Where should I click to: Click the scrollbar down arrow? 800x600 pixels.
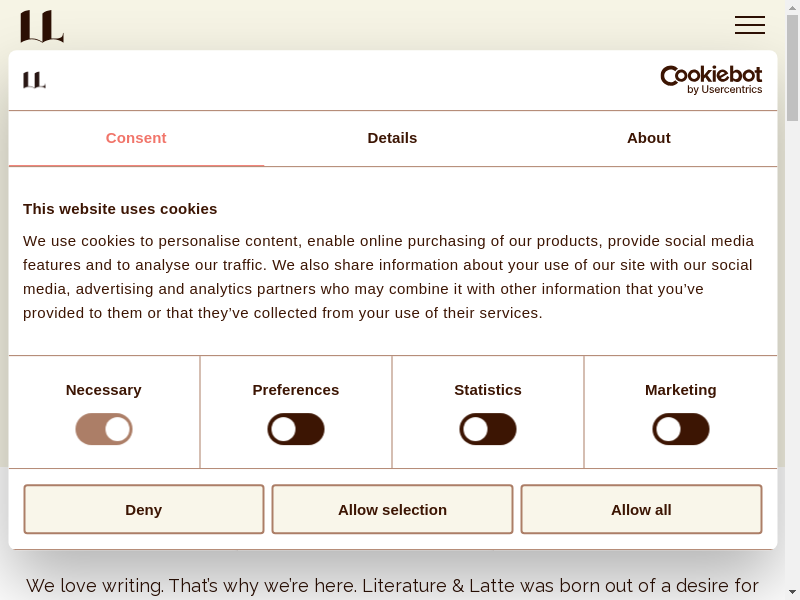tap(792, 592)
